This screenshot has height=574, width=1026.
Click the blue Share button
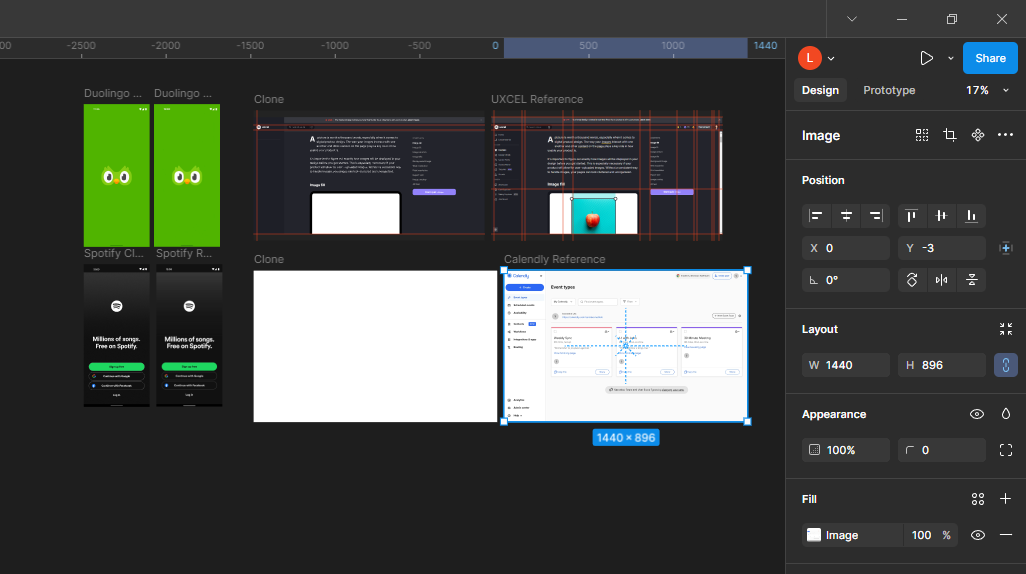point(990,58)
